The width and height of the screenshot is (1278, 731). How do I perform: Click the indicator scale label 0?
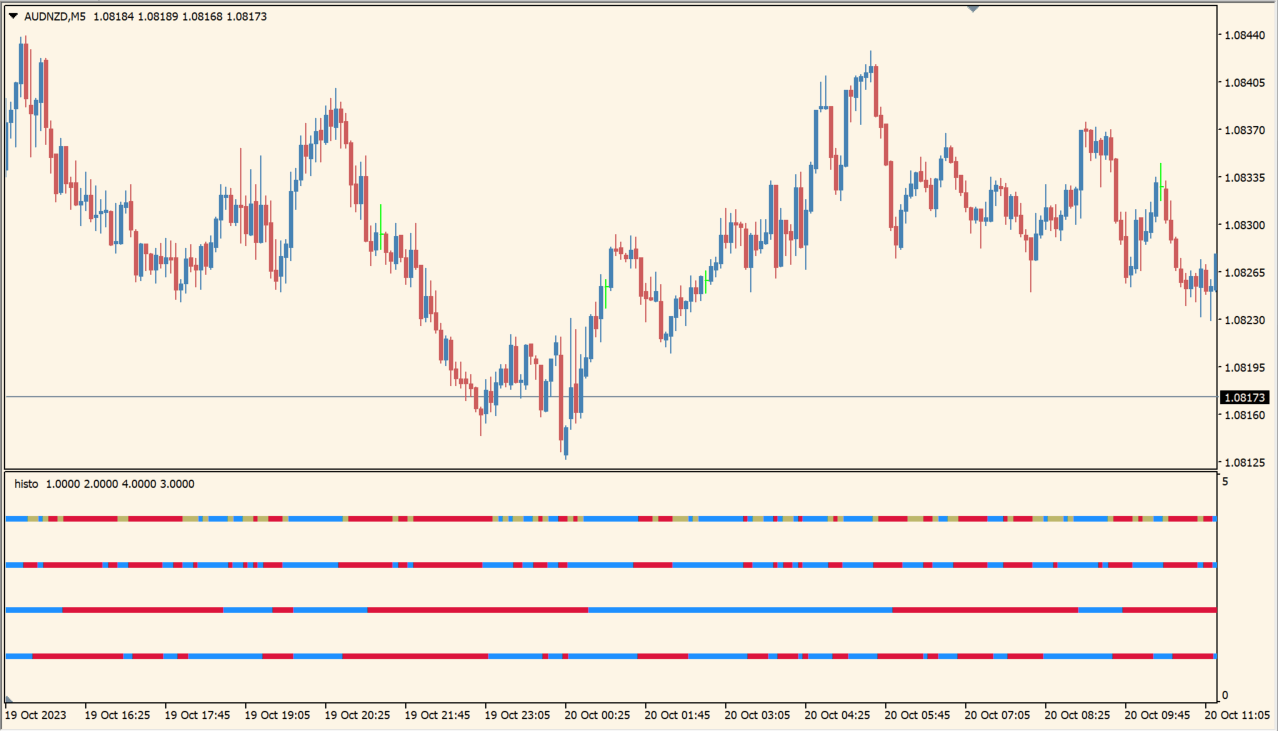click(x=1225, y=696)
